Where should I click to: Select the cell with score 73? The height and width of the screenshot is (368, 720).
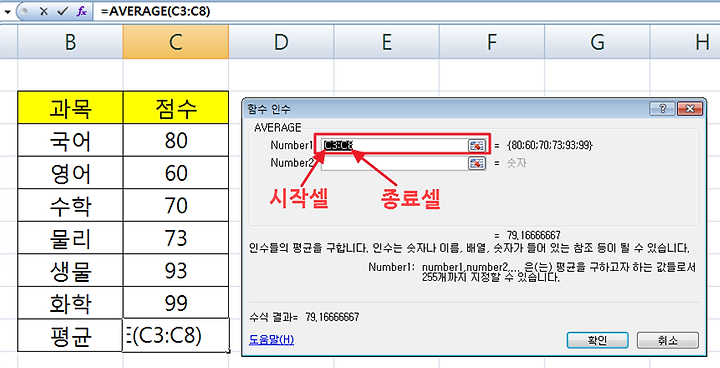tap(176, 238)
